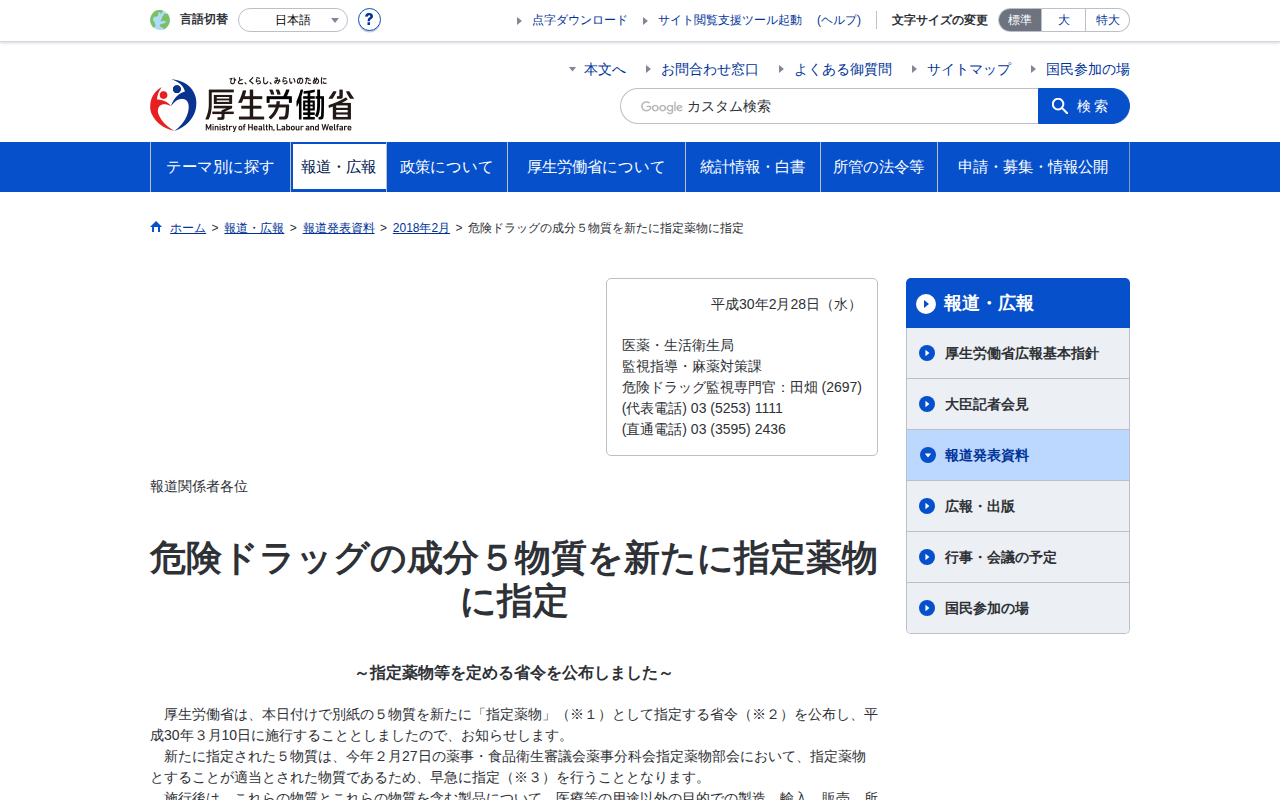1280x800 pixels.
Task: Click the arrow icon beside 大臣記者会見
Action: click(927, 404)
